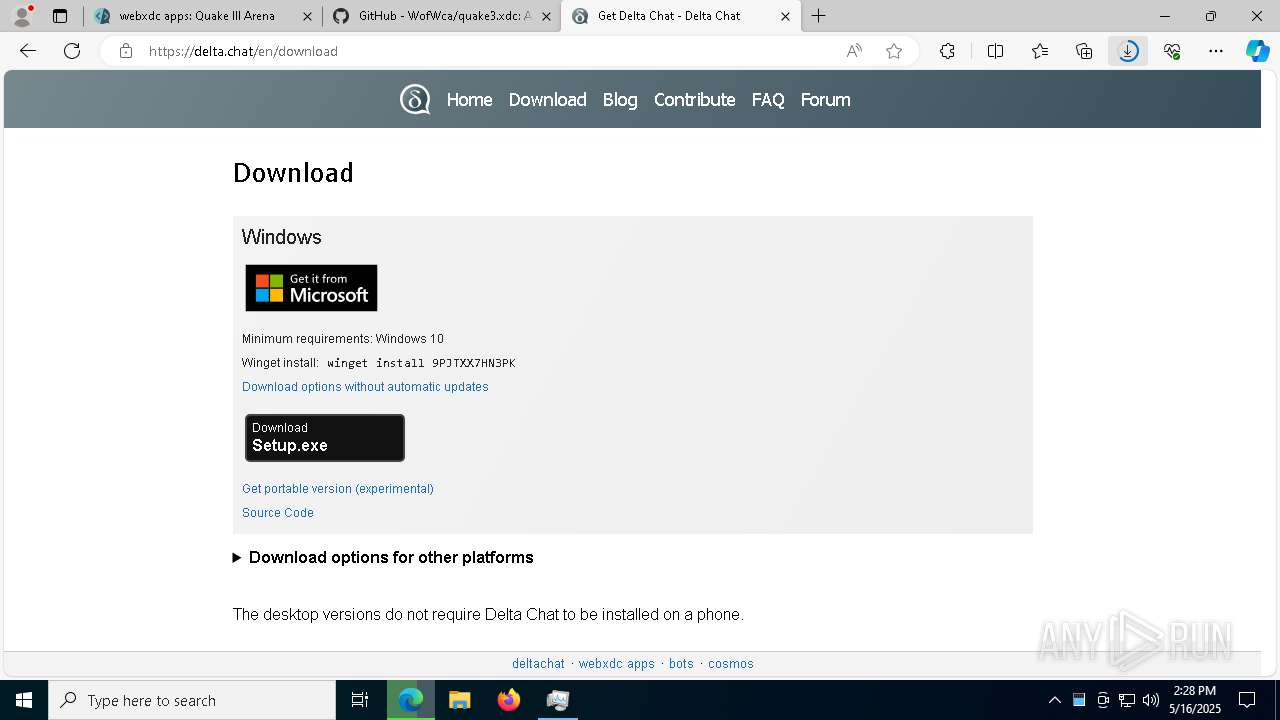Open Browser essentials icon
This screenshot has height=720, width=1280.
pyautogui.click(x=1172, y=51)
